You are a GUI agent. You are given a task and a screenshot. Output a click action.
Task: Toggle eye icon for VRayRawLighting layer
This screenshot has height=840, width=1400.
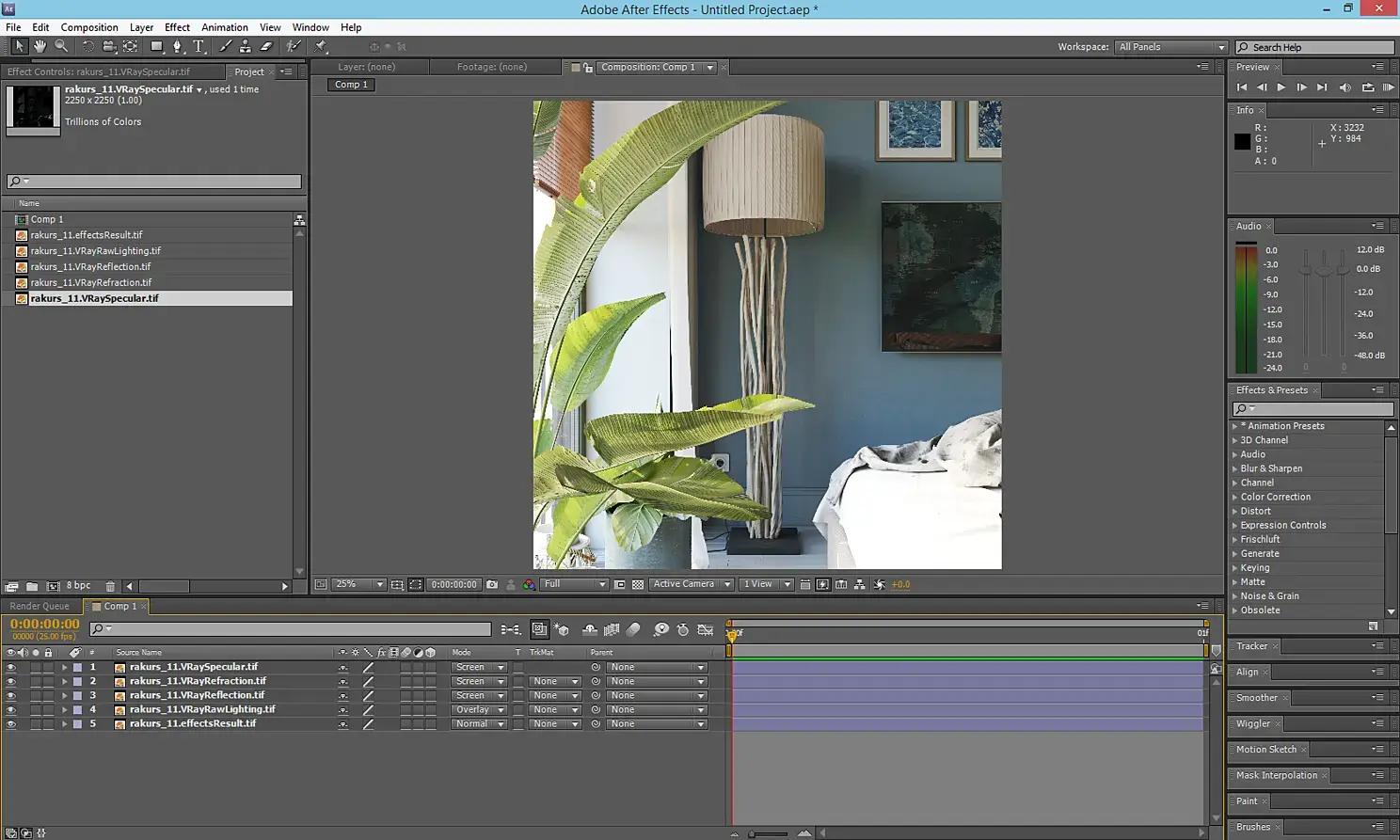point(11,710)
